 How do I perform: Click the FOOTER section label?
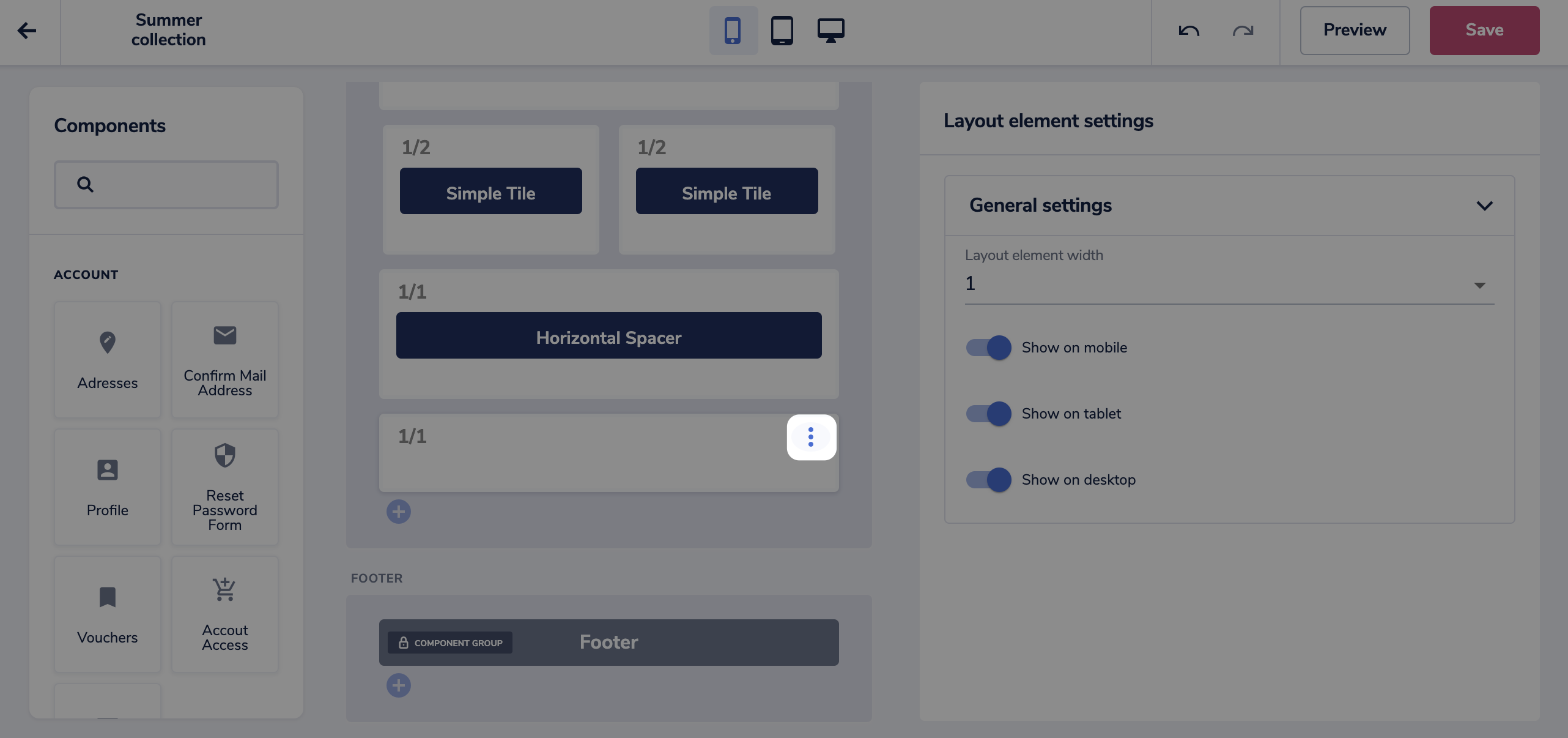[x=377, y=578]
